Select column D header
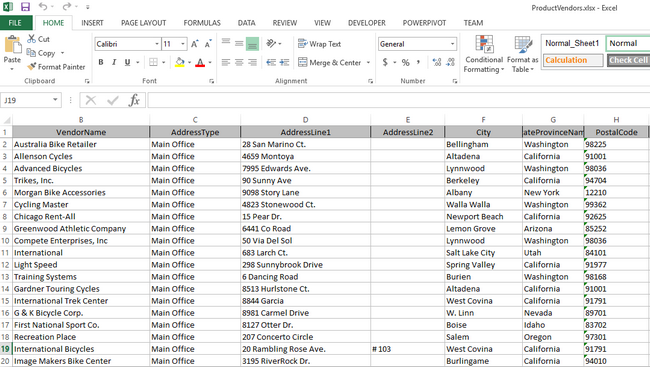This screenshot has width=650, height=367. 305,120
